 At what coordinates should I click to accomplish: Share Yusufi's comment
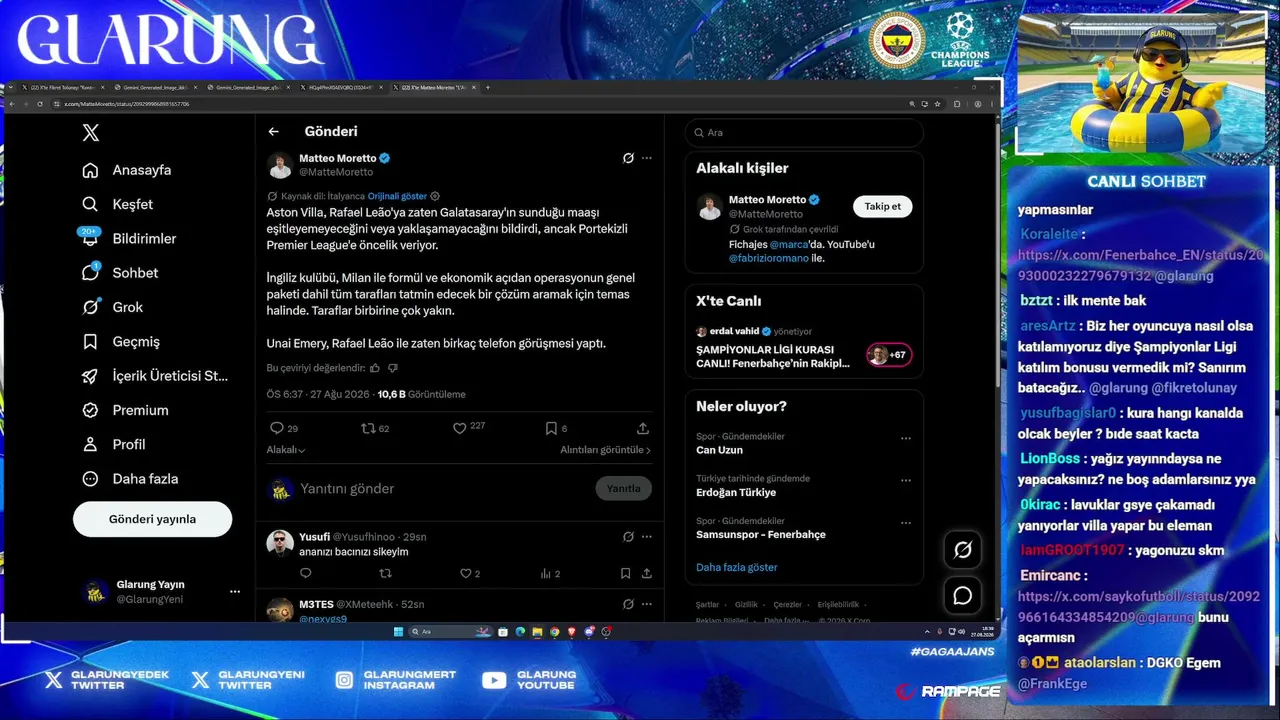(x=647, y=573)
